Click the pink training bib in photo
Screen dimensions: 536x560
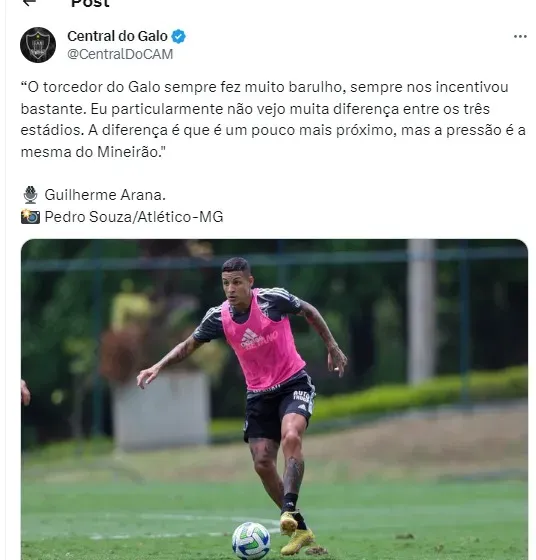tap(262, 342)
